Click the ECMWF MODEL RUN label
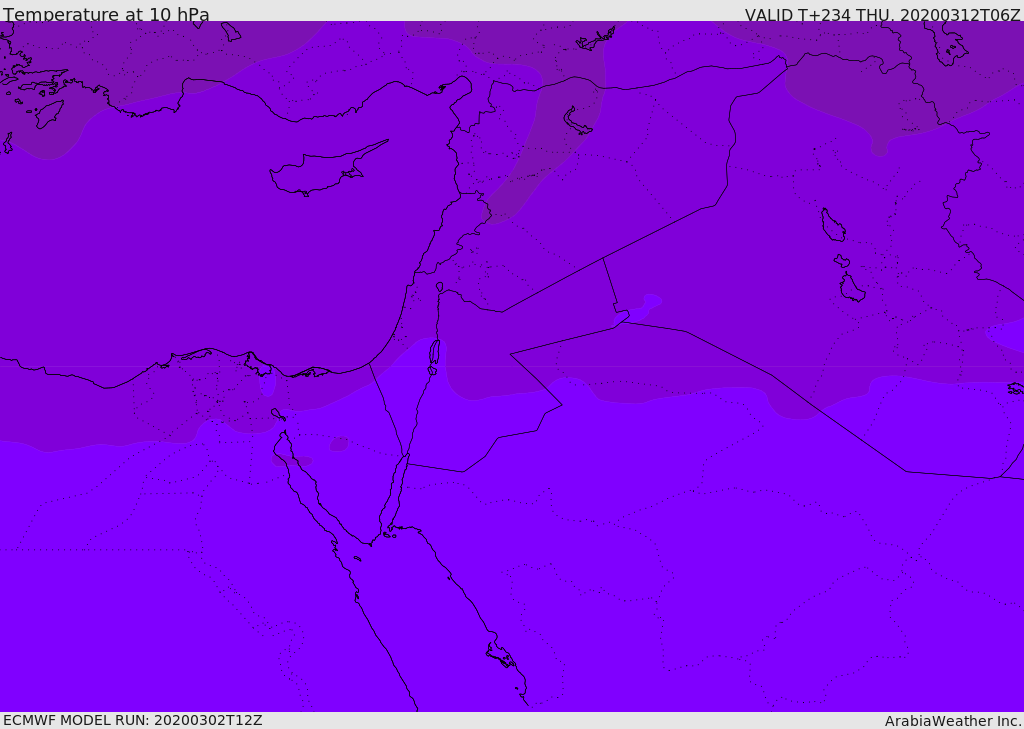Image resolution: width=1024 pixels, height=729 pixels. click(x=132, y=720)
